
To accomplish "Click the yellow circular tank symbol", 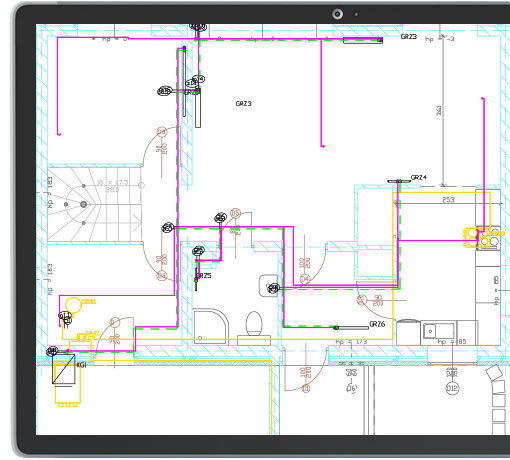I will point(73,305).
